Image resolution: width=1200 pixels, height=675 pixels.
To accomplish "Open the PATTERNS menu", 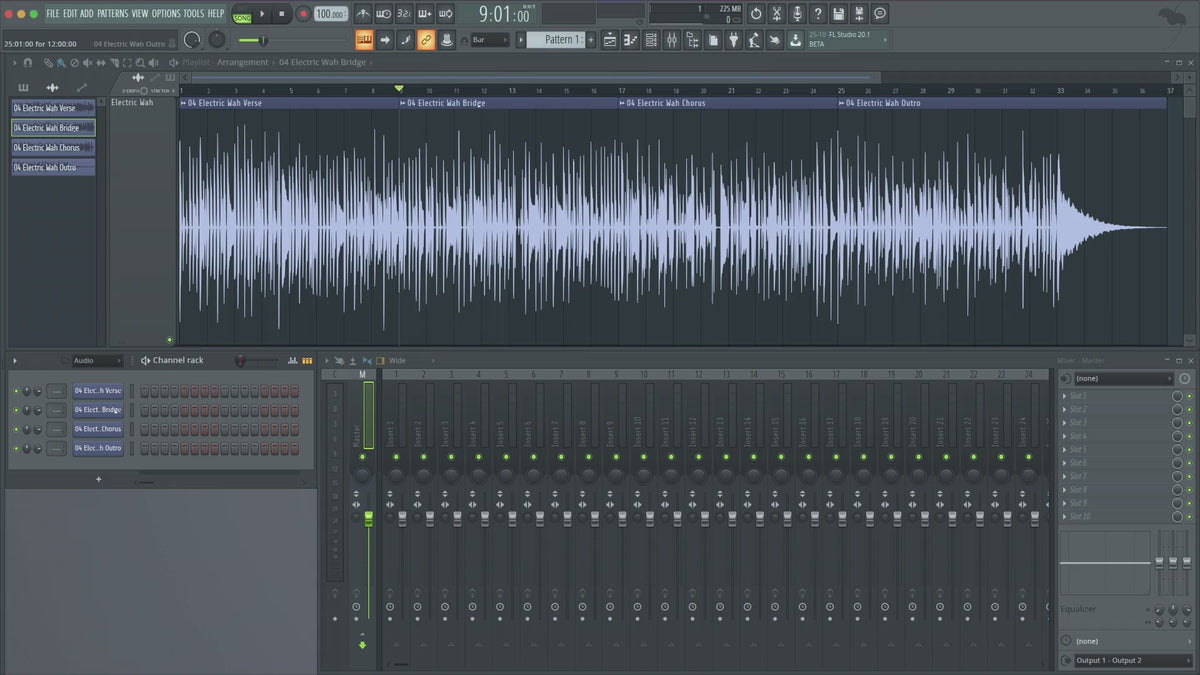I will [x=112, y=13].
